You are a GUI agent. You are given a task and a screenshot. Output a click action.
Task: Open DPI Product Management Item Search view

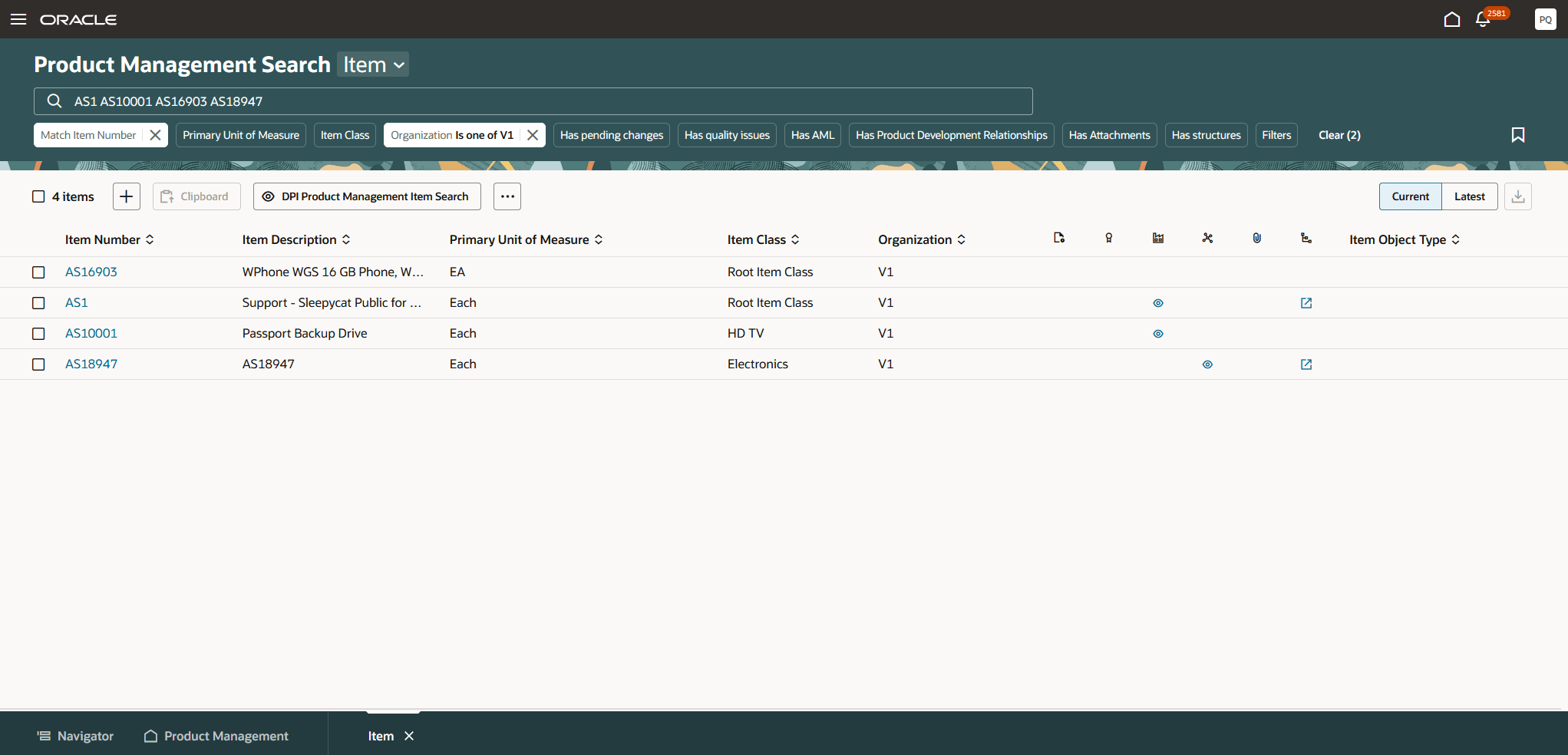pyautogui.click(x=367, y=196)
